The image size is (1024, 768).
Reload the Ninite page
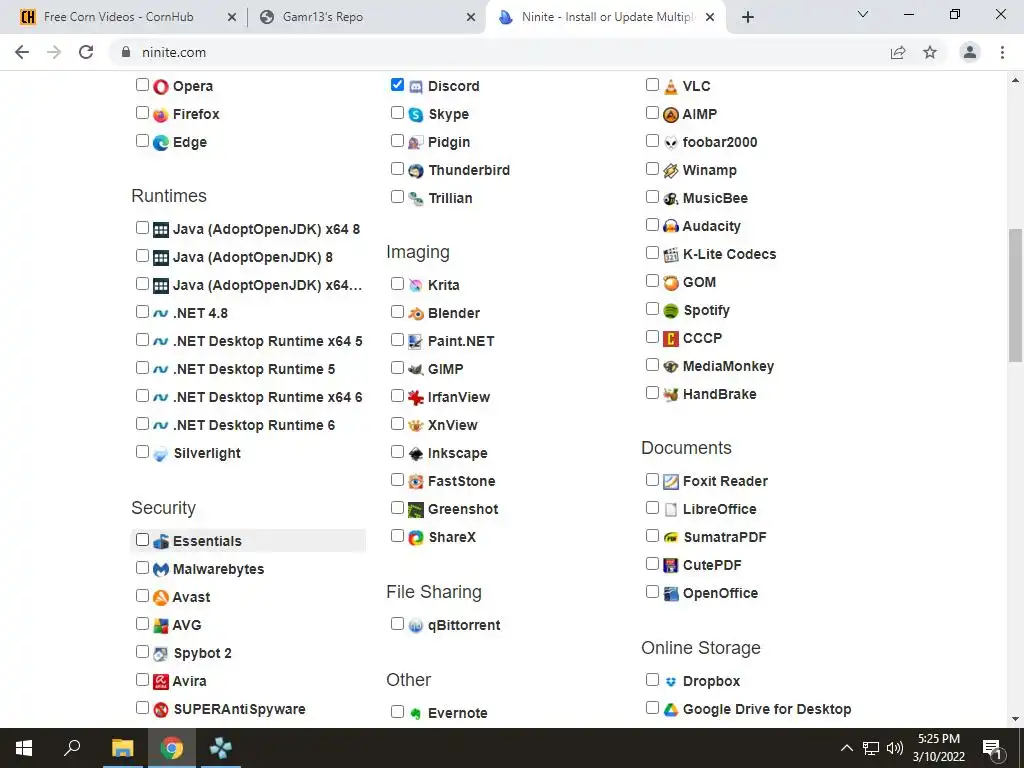(86, 52)
